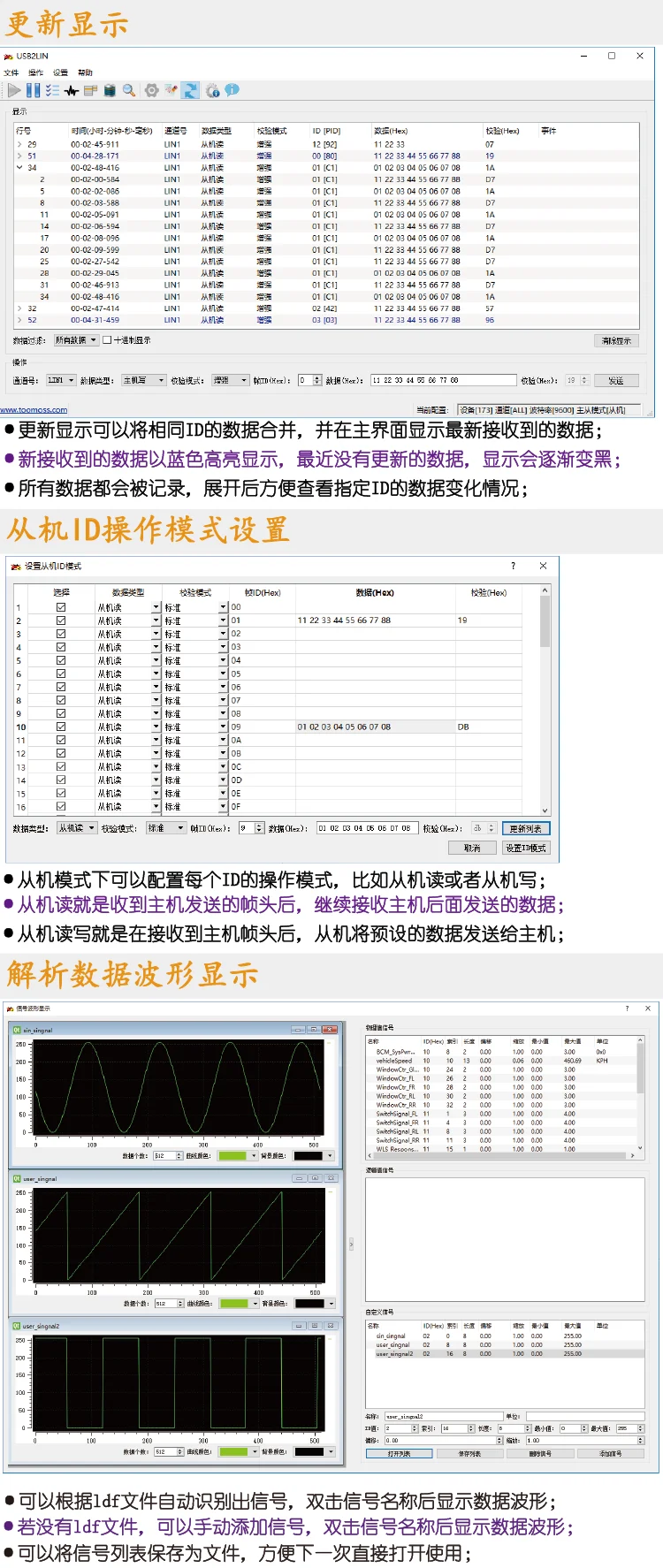Click the Pause toolbar icon
This screenshot has height=1568, width=663.
(33, 90)
